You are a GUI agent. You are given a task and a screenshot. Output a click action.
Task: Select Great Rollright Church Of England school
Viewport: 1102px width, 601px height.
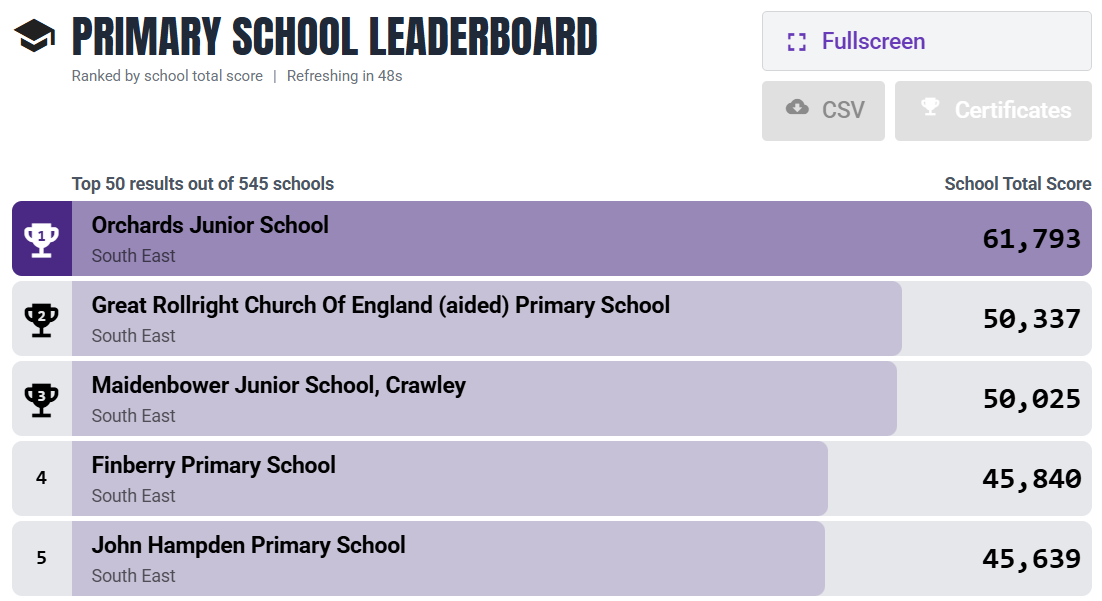(380, 306)
